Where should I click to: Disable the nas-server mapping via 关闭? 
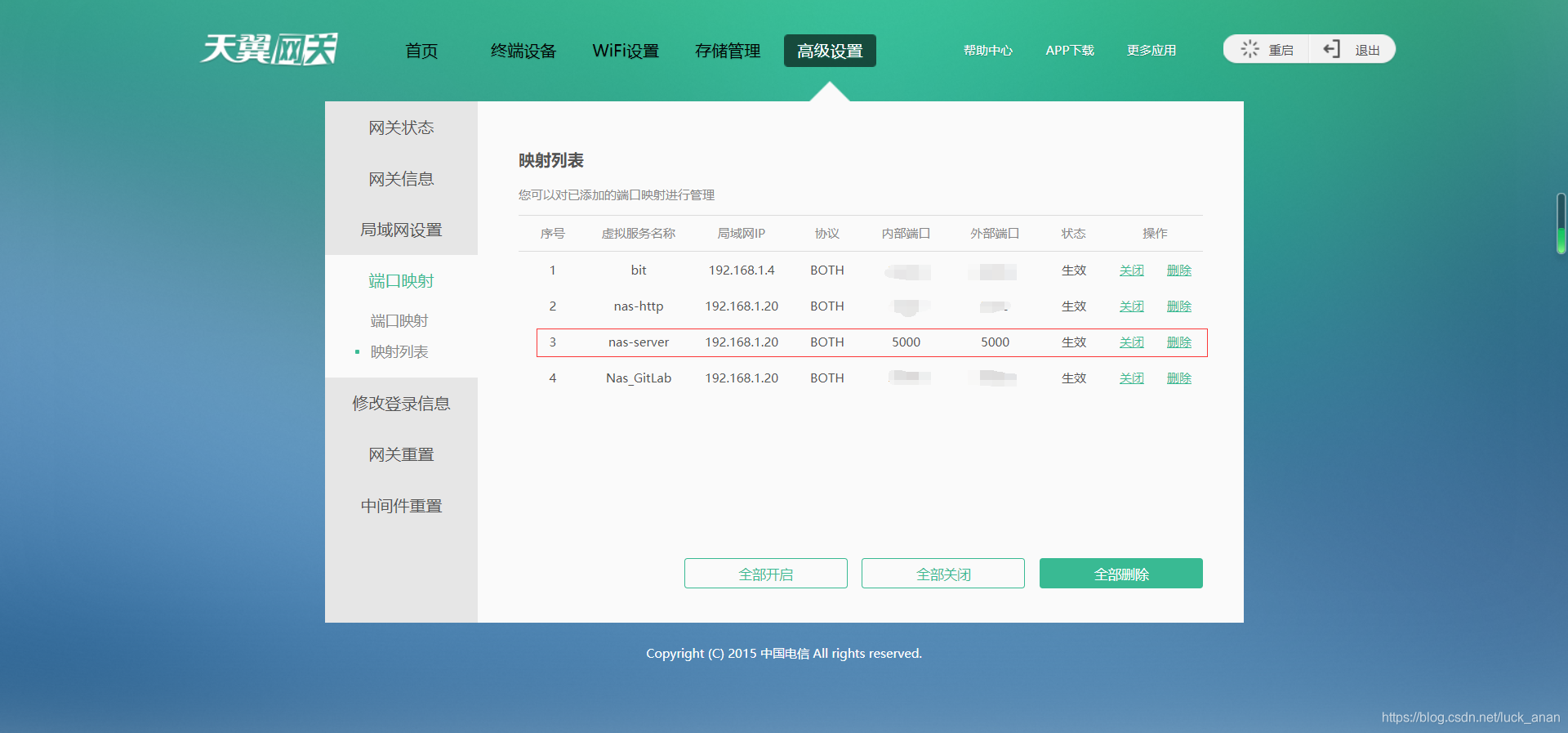coord(1131,342)
